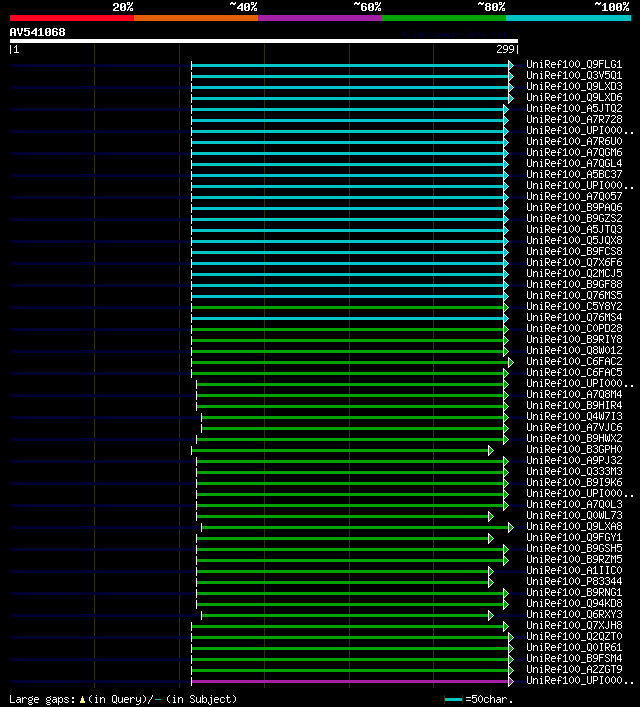Screen dimensions: 640x707
Task: Select hit label UniRef100_Q76MS5
Action: [x=574, y=295]
